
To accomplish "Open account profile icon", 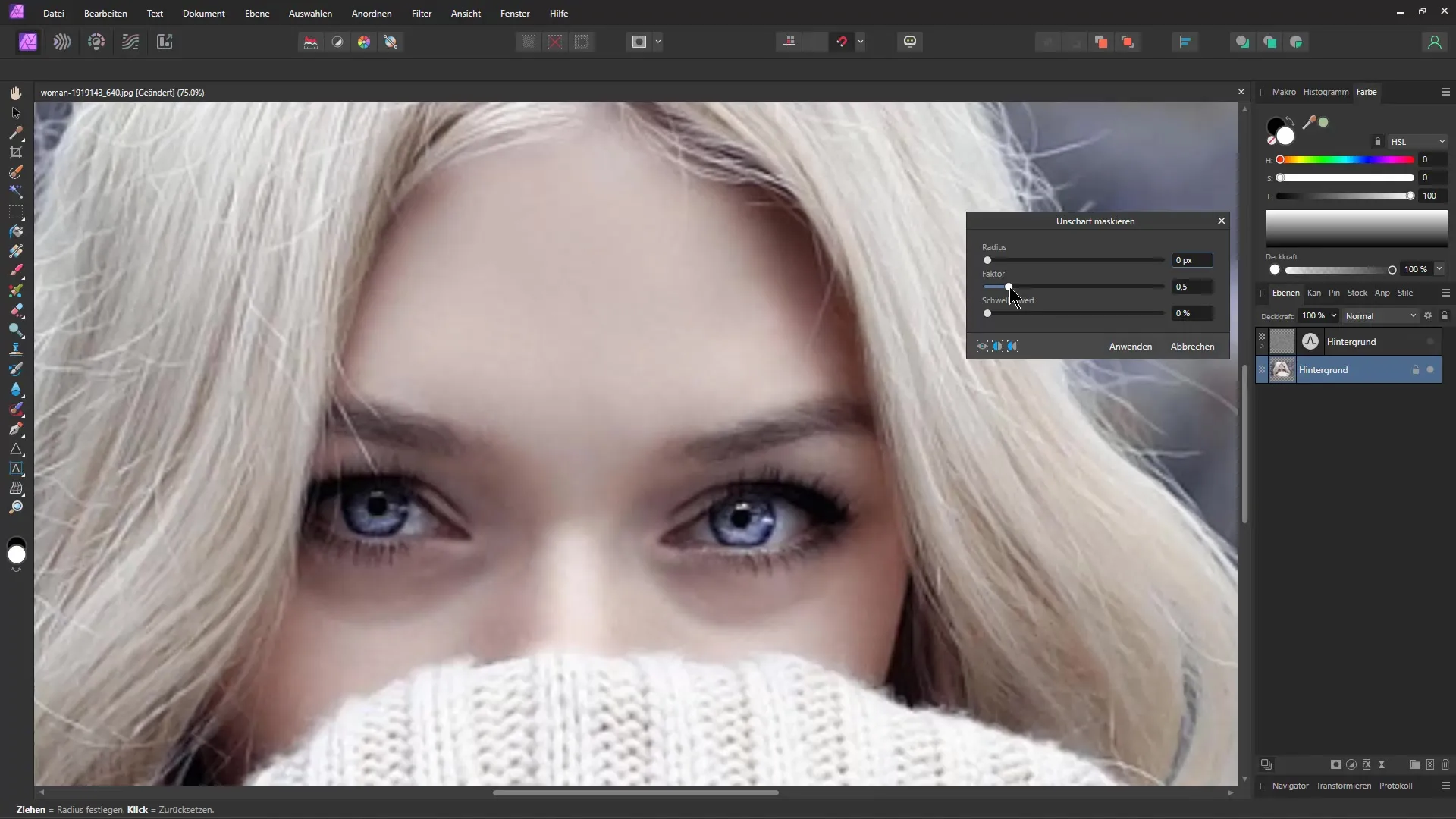I will tap(1434, 42).
